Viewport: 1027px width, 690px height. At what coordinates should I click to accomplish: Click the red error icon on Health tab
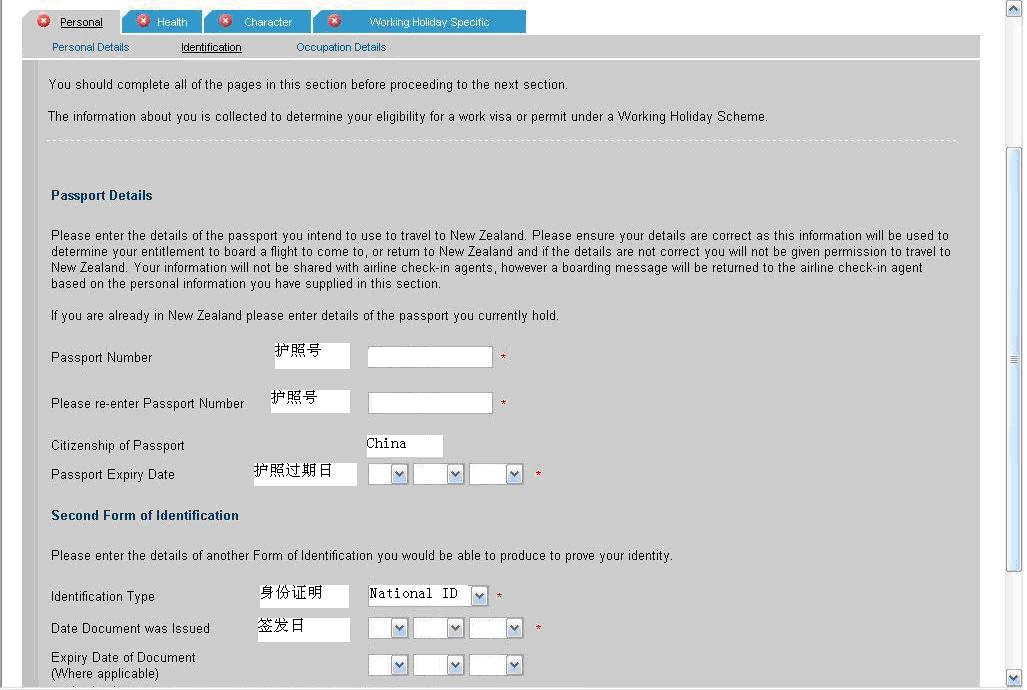click(x=143, y=21)
